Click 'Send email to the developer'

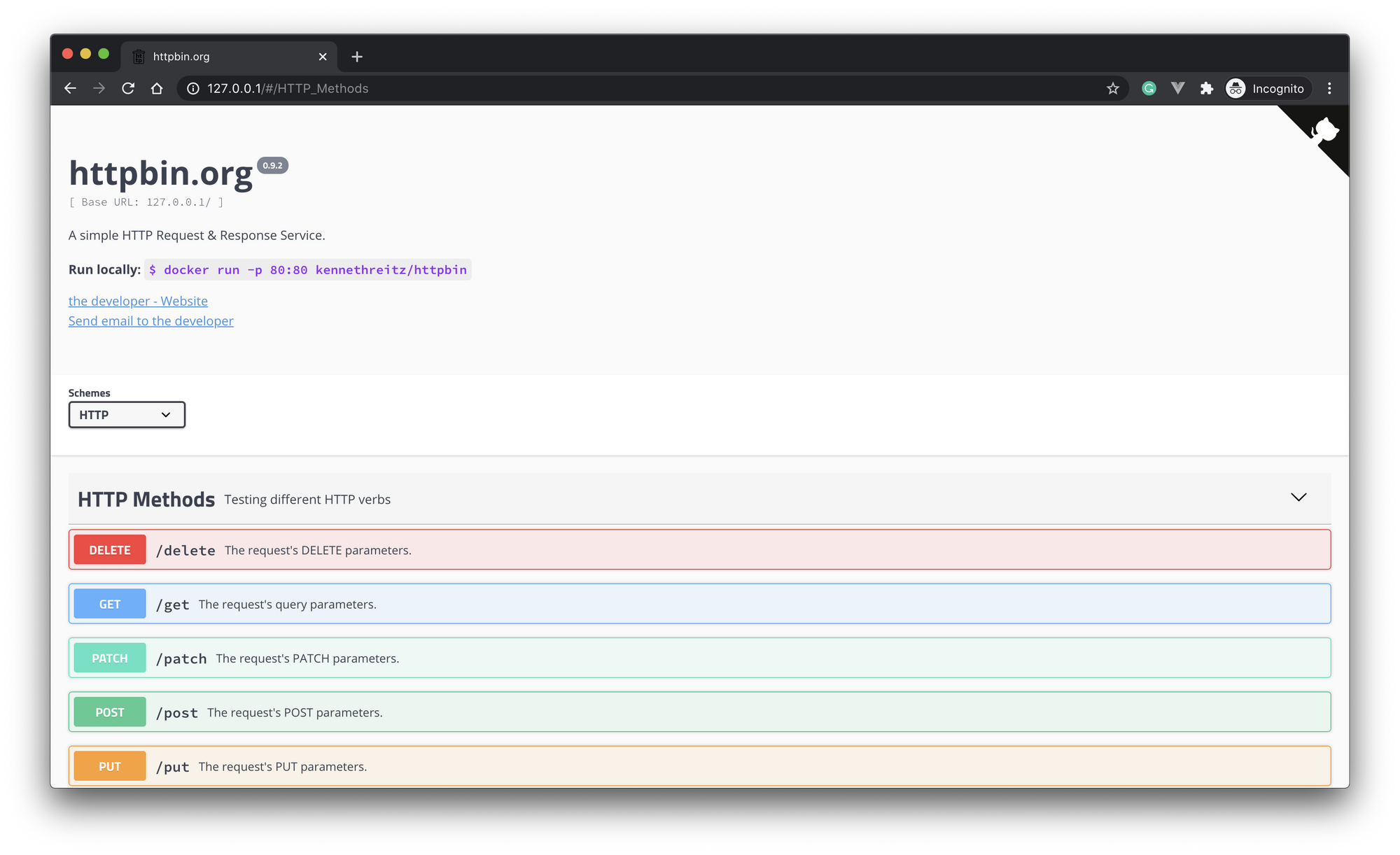point(150,320)
